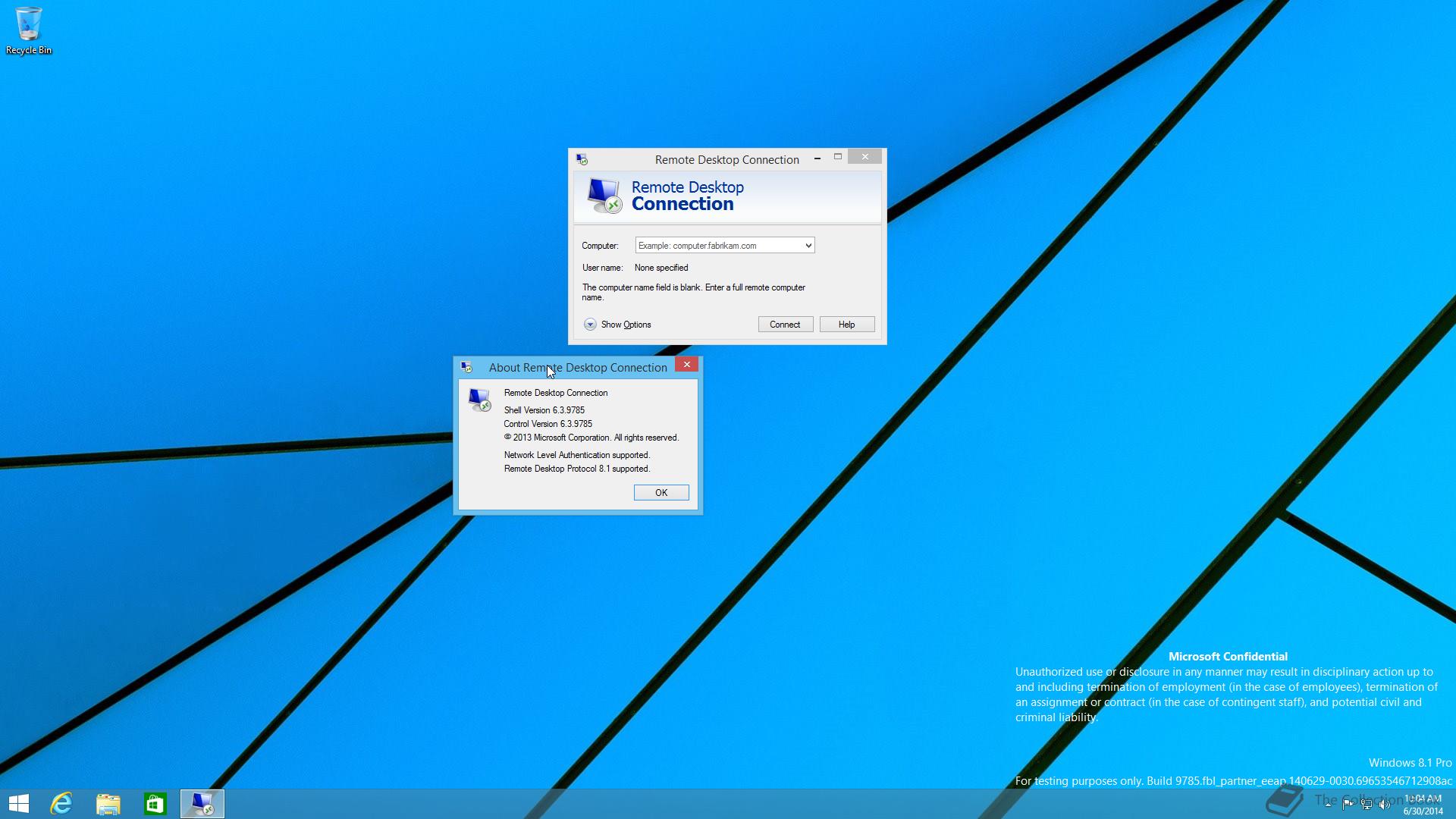1456x819 pixels.
Task: Close the Remote Desktop Connection window
Action: 864,157
